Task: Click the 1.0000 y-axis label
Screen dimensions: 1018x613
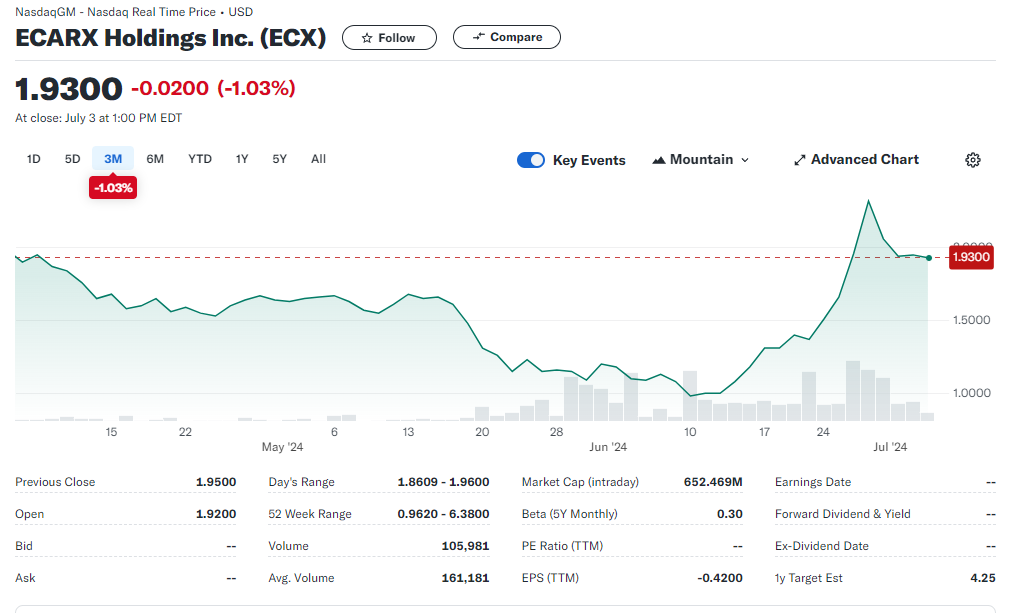Action: click(971, 393)
